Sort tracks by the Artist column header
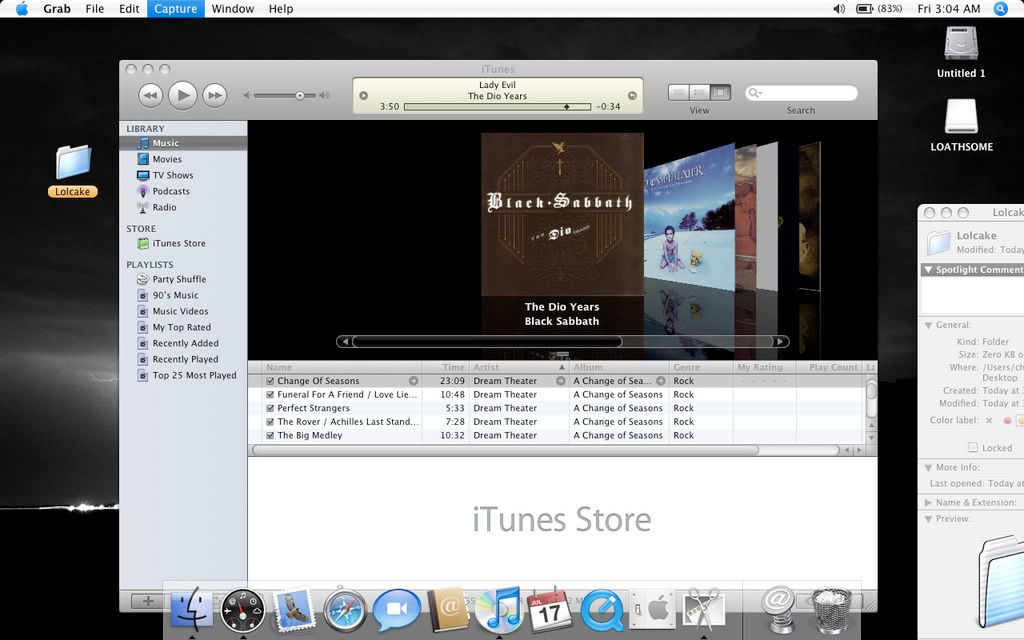1024x640 pixels. pyautogui.click(x=519, y=367)
